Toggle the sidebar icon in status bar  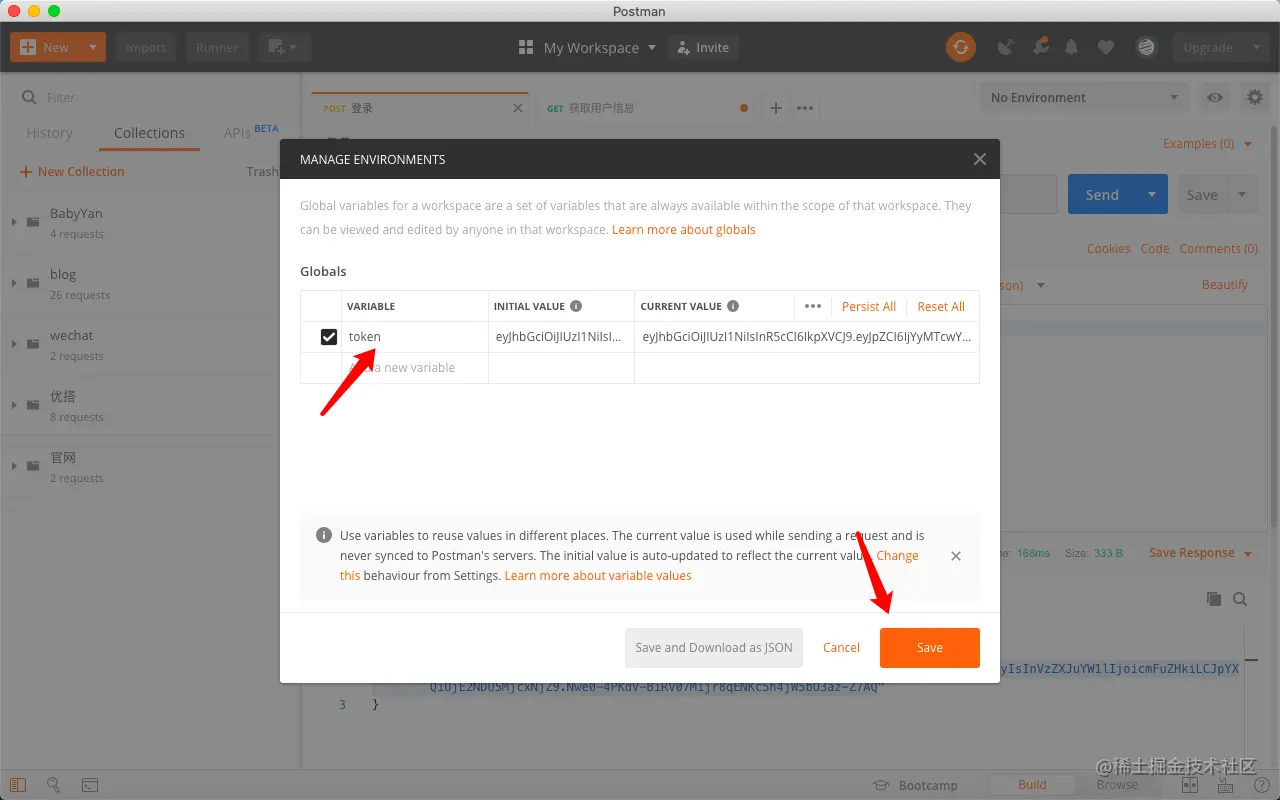coord(18,785)
